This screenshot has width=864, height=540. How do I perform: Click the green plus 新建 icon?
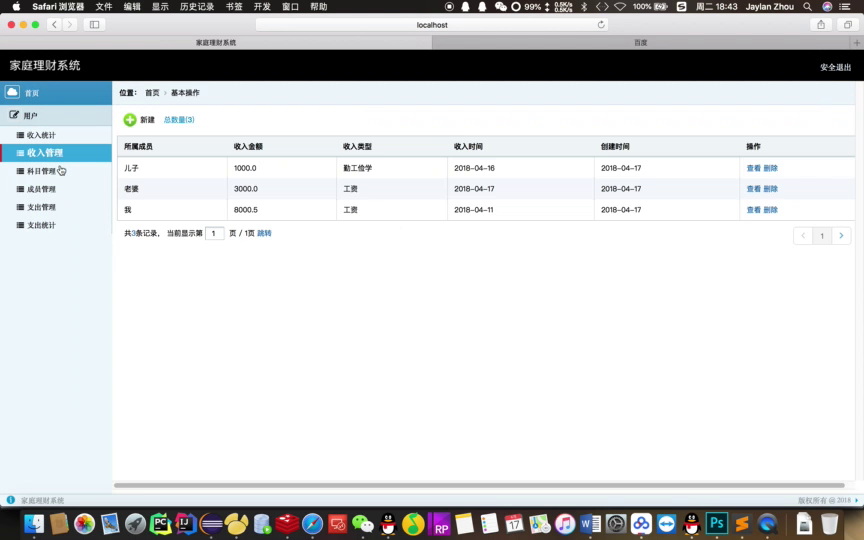130,120
